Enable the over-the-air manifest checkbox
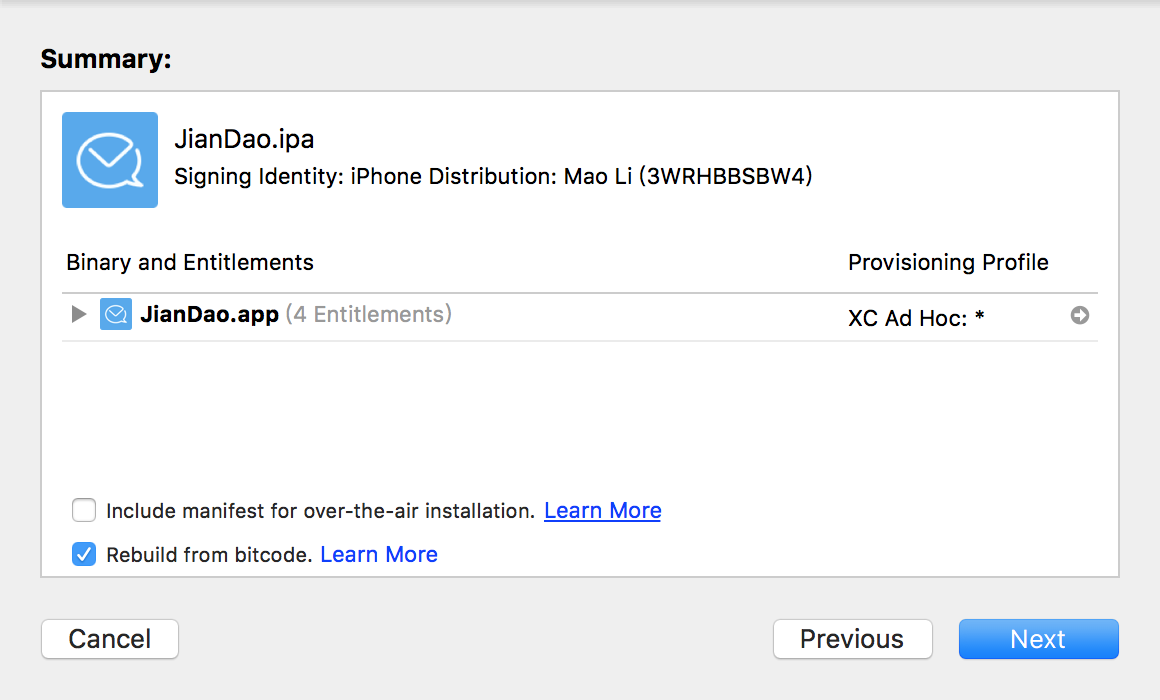This screenshot has width=1160, height=700. coord(84,511)
